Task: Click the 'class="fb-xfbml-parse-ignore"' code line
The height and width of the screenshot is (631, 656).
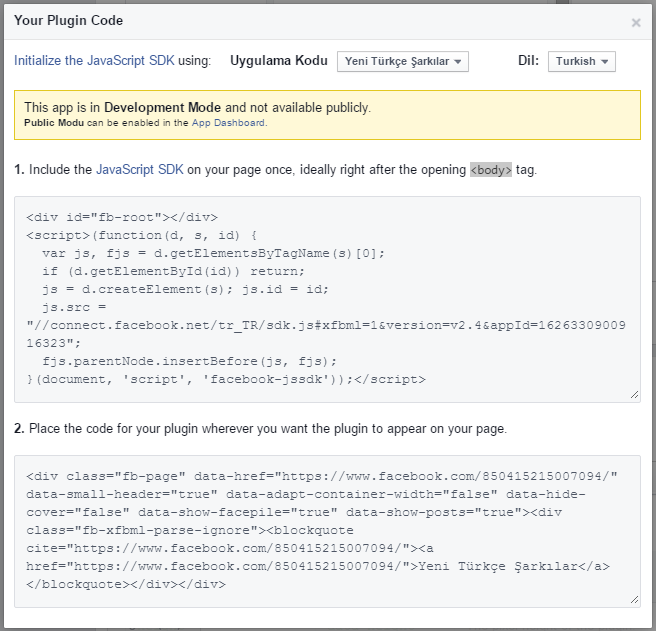Action: [190, 530]
